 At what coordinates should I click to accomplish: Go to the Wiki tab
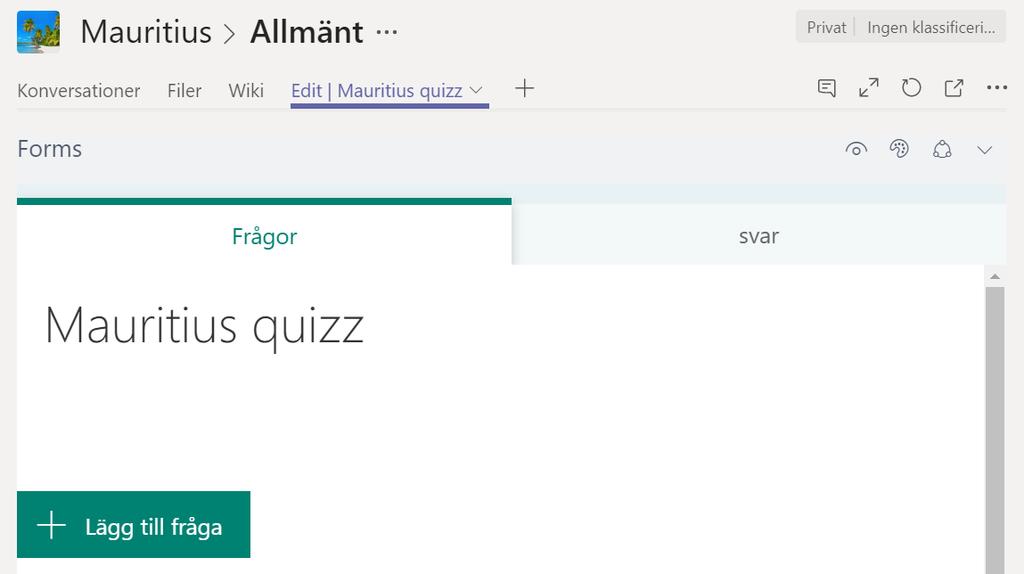pos(246,91)
